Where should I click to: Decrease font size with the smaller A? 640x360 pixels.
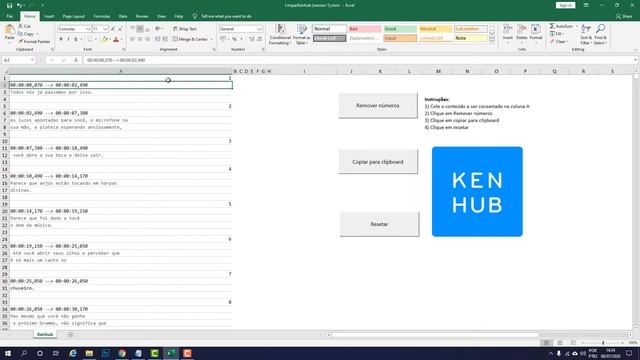coord(120,29)
